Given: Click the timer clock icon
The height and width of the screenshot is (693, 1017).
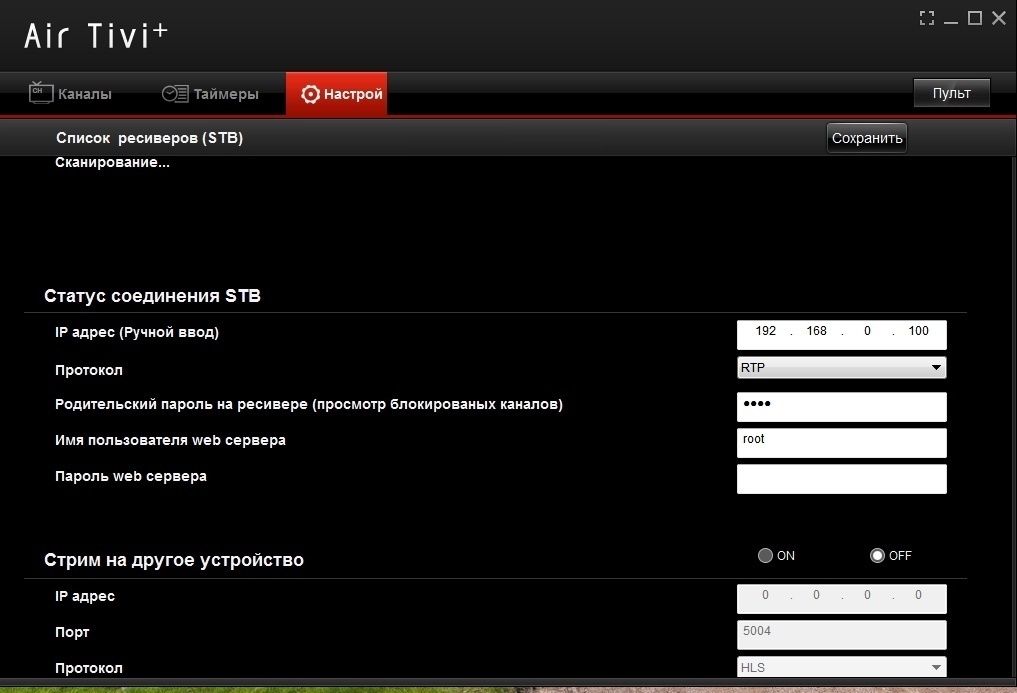Looking at the screenshot, I should (x=174, y=93).
